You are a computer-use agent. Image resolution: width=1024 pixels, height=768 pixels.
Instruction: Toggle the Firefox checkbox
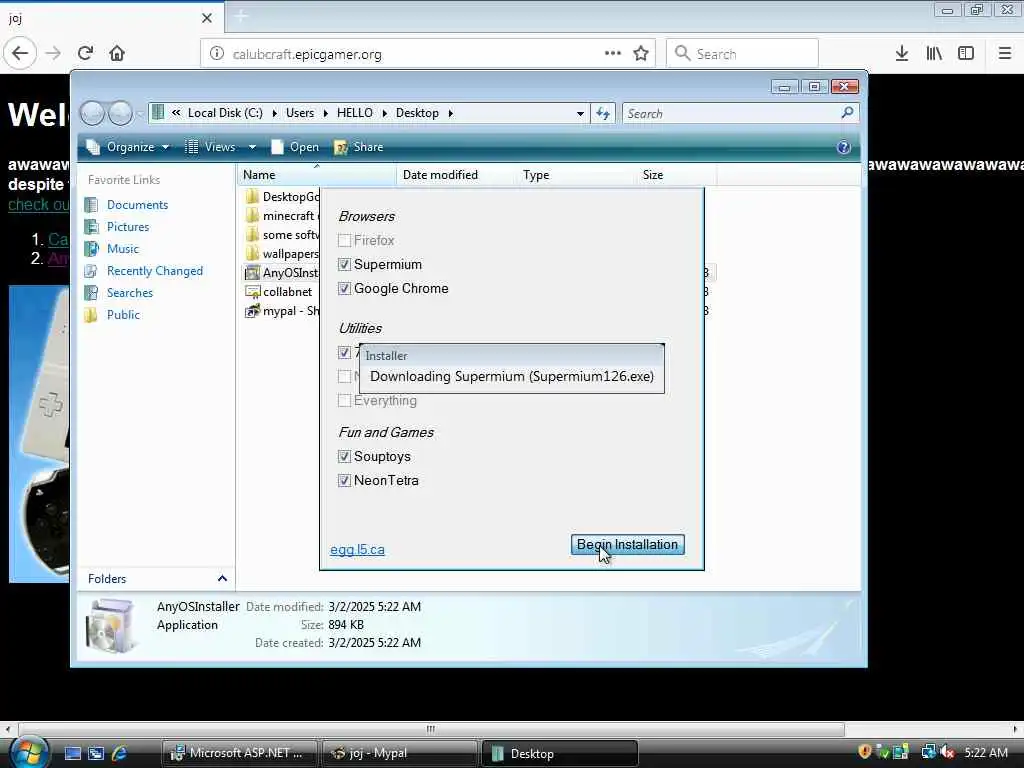click(344, 240)
